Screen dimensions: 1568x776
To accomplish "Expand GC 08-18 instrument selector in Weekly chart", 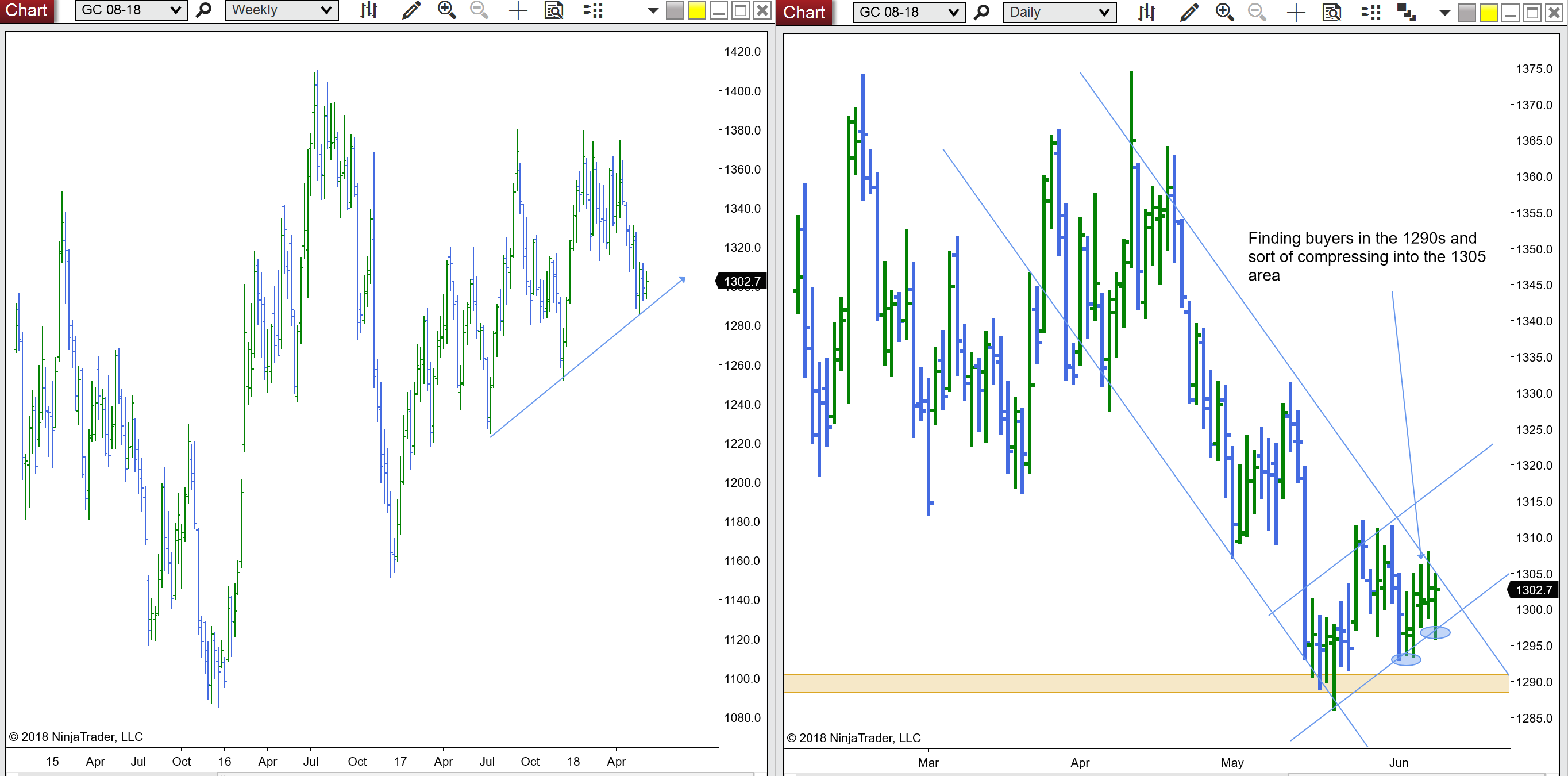I will point(131,10).
